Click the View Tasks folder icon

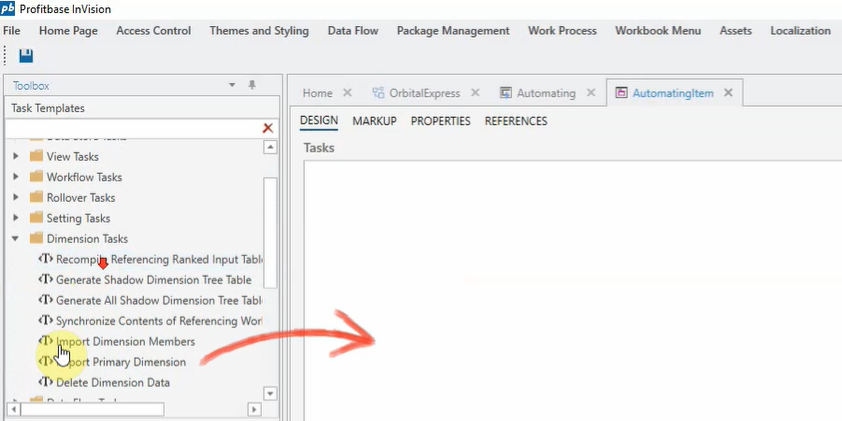(x=37, y=157)
